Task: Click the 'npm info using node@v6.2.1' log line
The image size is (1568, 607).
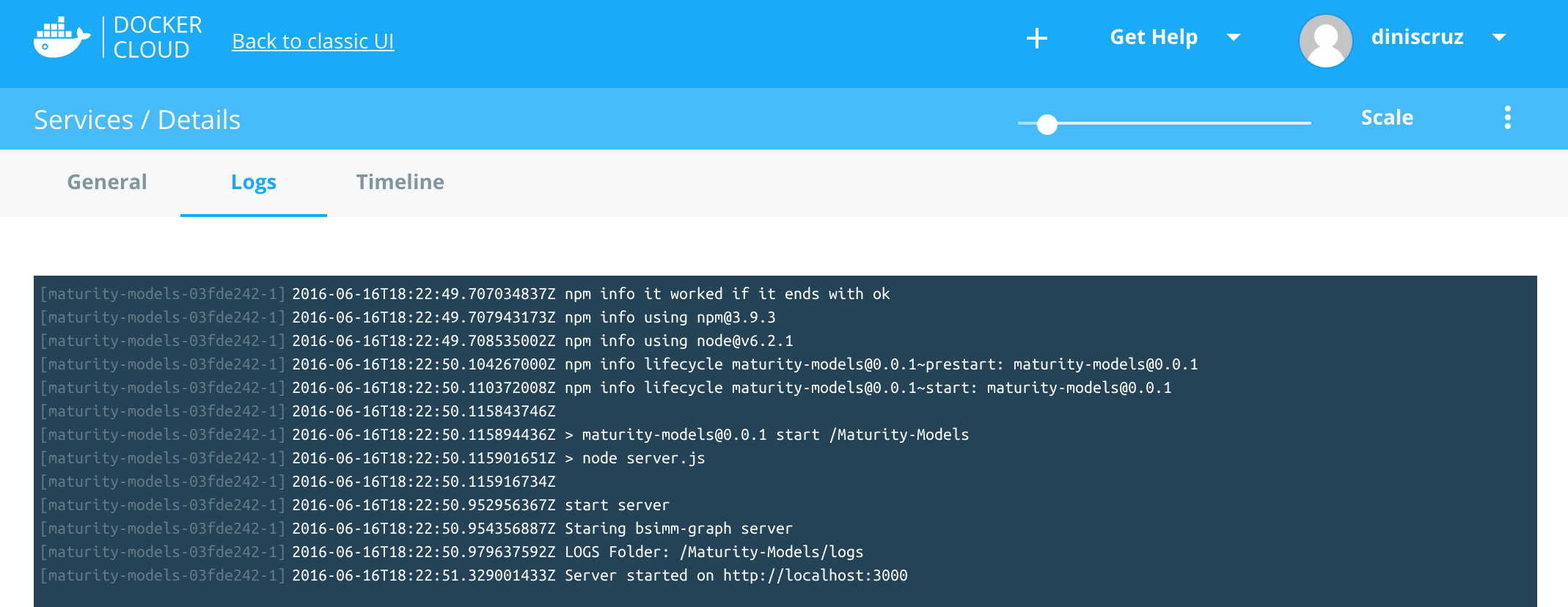Action: coord(678,341)
